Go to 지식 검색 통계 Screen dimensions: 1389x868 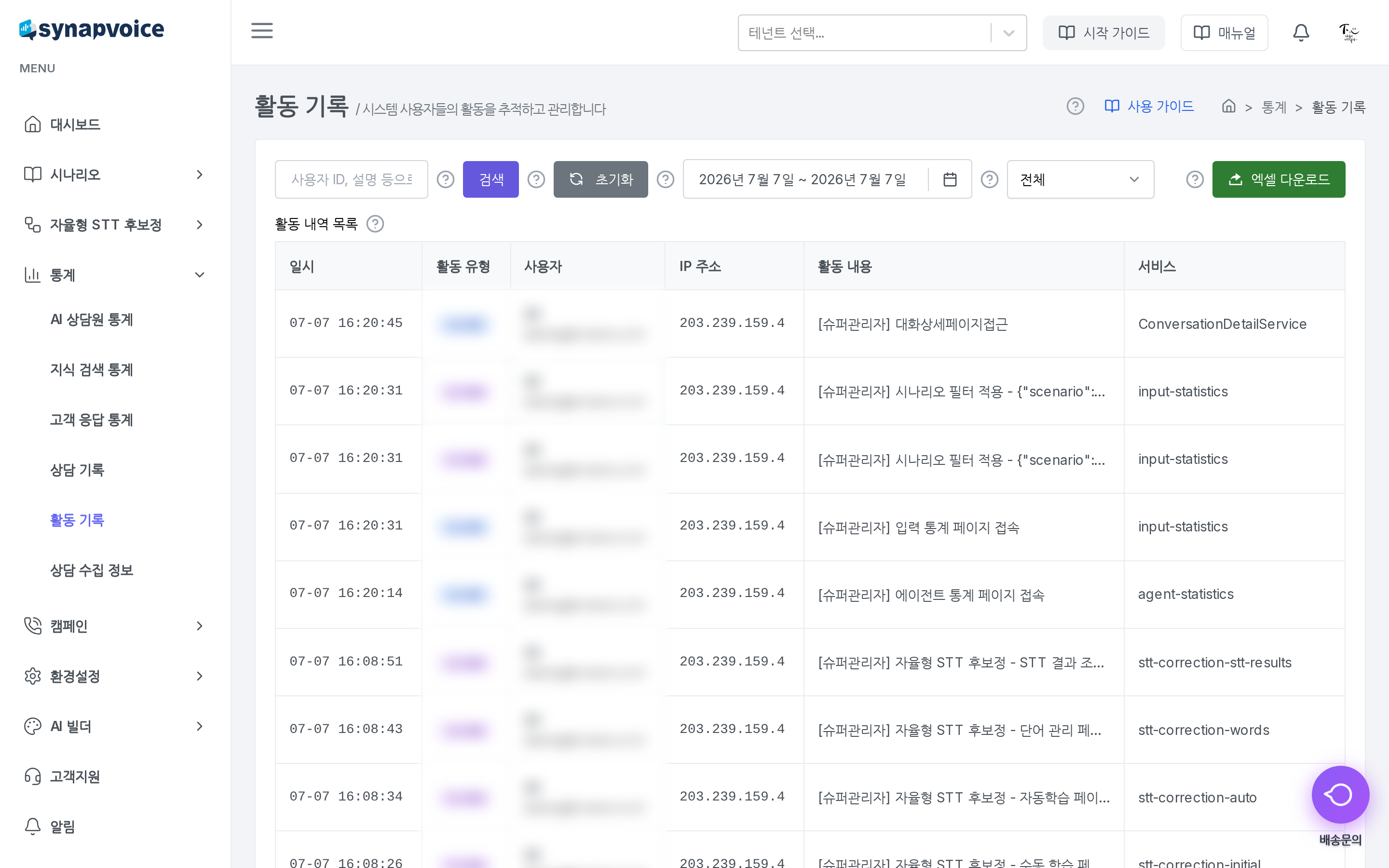click(x=92, y=370)
